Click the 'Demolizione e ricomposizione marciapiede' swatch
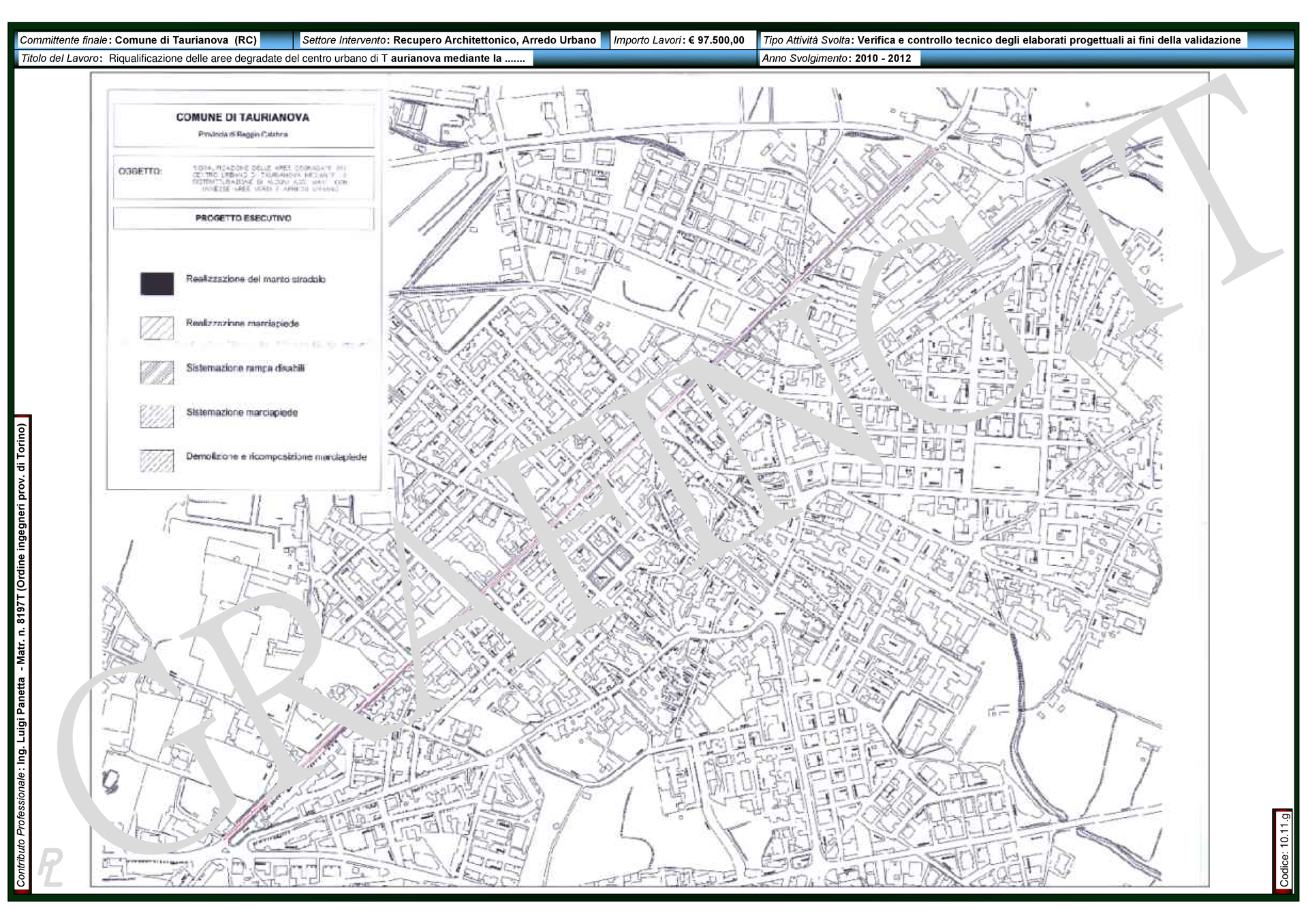The height and width of the screenshot is (924, 1308). [x=157, y=461]
